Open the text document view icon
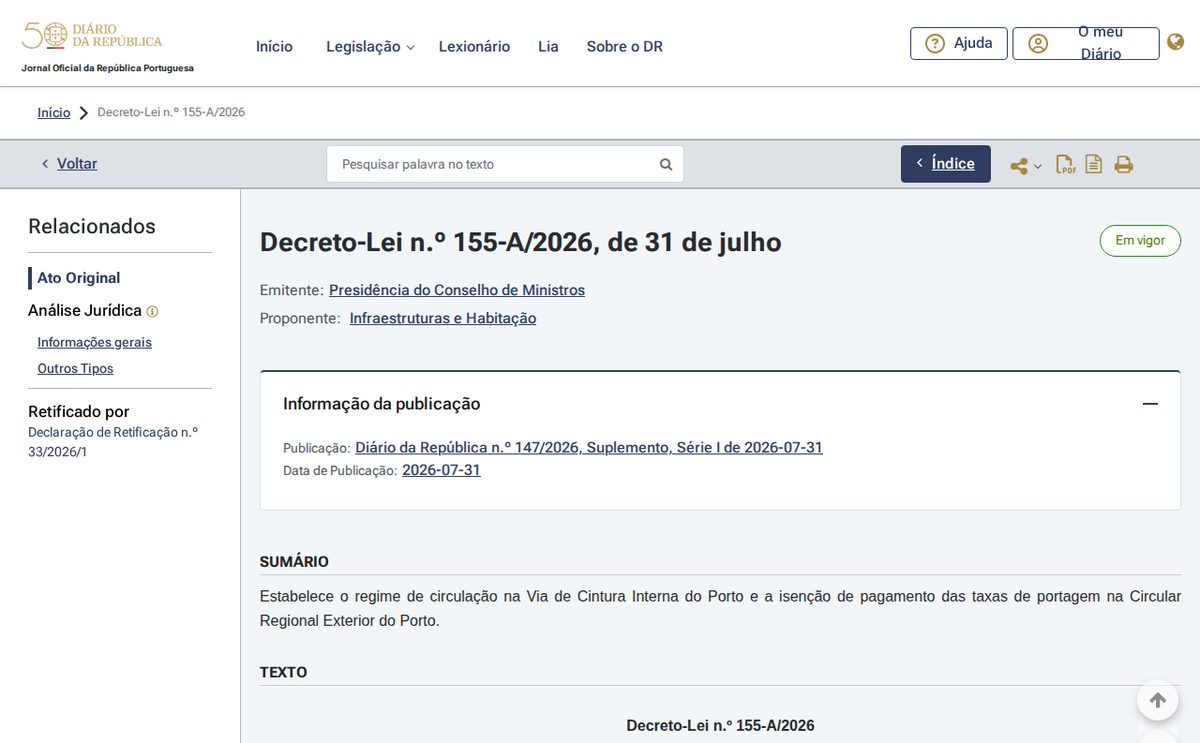The image size is (1200, 743). [x=1094, y=164]
